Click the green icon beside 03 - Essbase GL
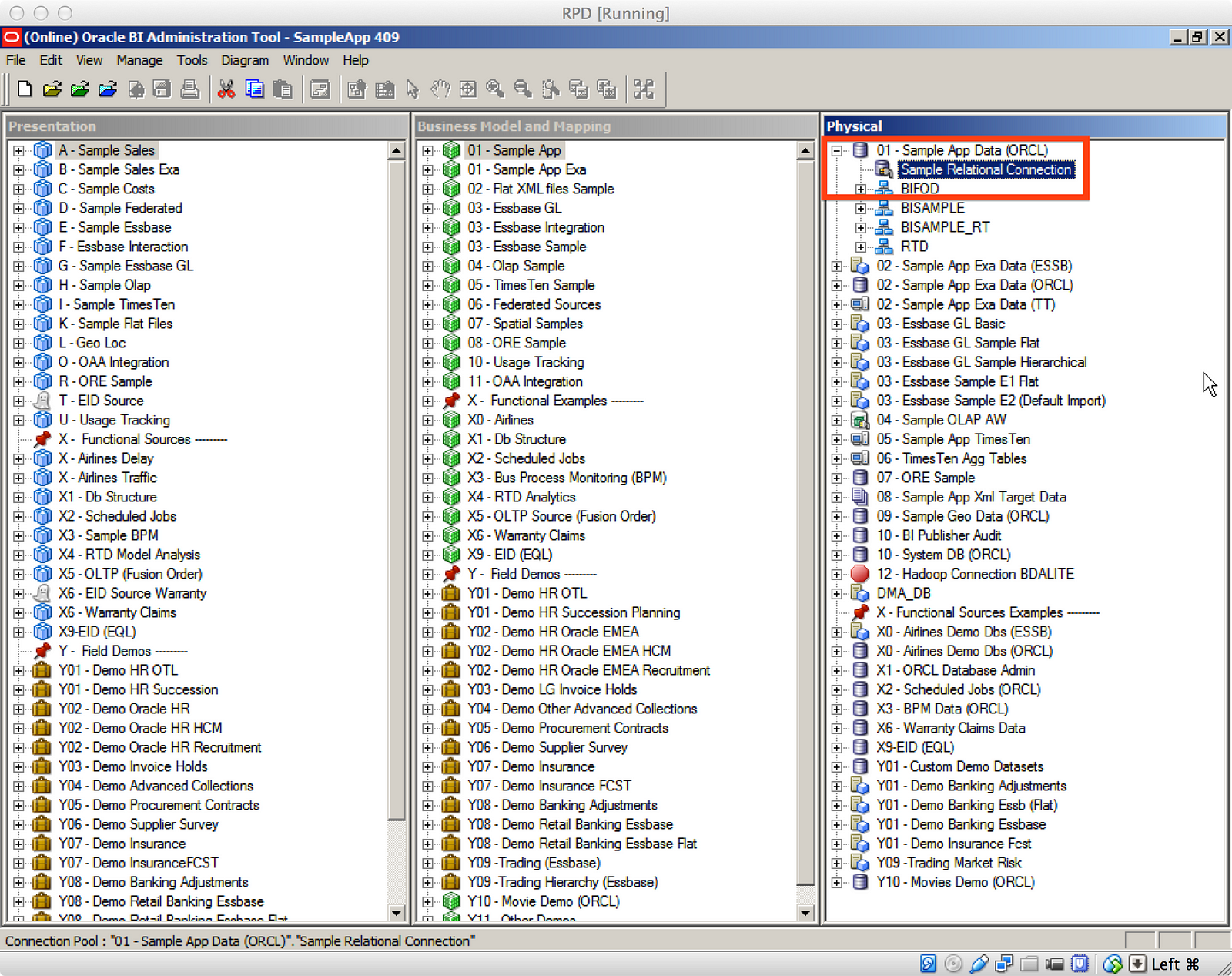 point(452,208)
